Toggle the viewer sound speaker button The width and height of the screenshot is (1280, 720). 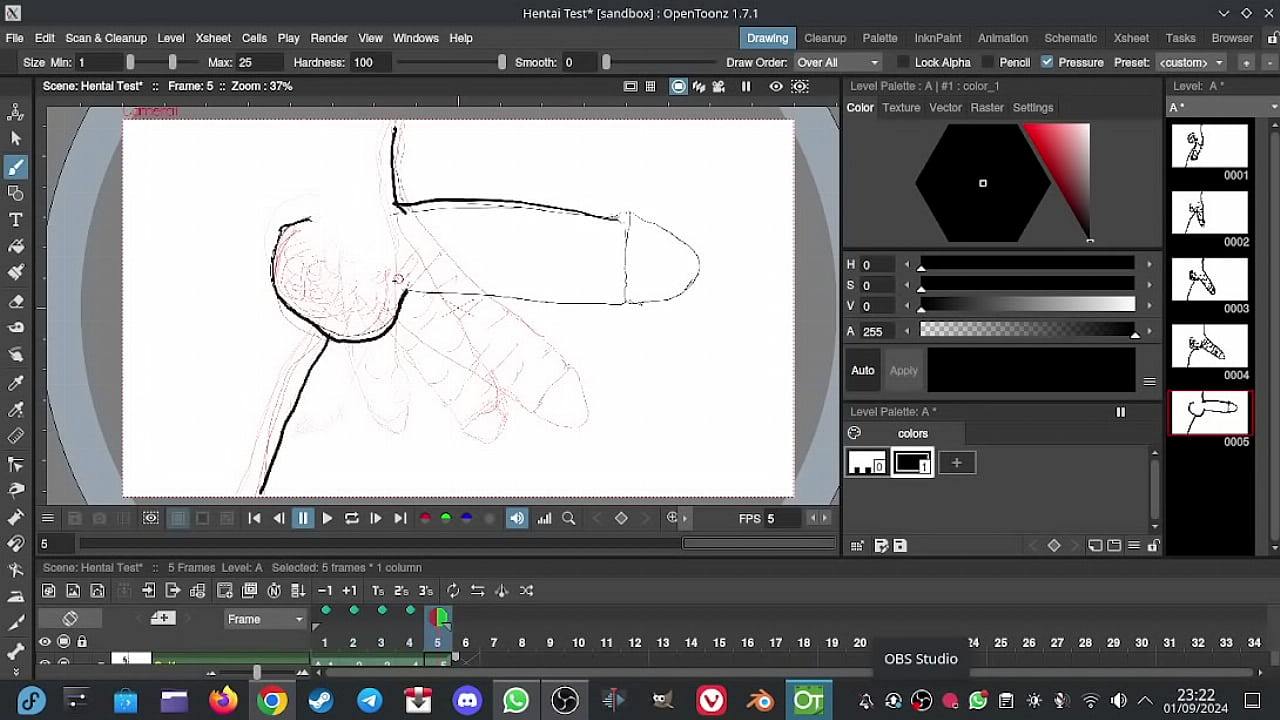[x=517, y=518]
